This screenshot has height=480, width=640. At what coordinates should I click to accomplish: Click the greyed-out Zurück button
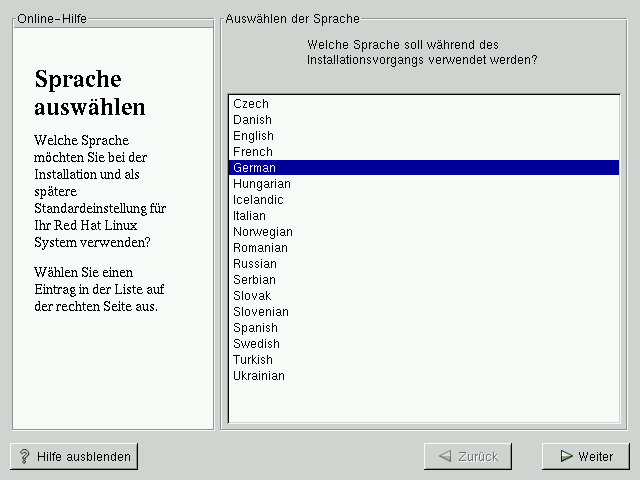click(x=468, y=456)
